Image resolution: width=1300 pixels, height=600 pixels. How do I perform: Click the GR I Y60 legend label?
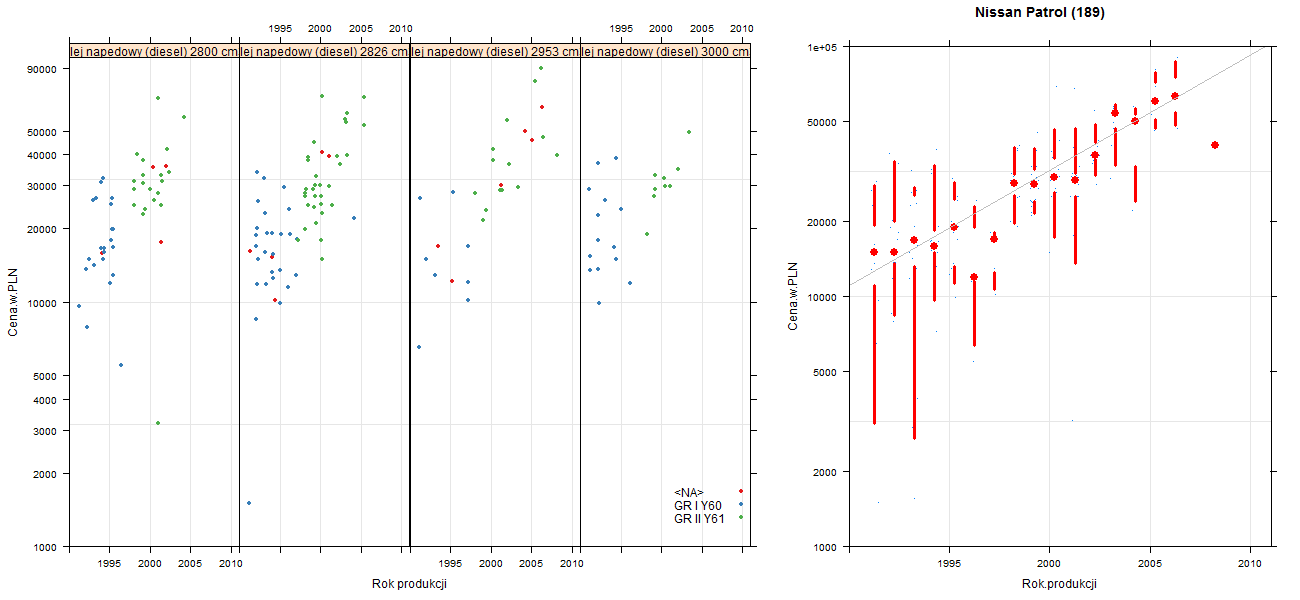coord(698,505)
